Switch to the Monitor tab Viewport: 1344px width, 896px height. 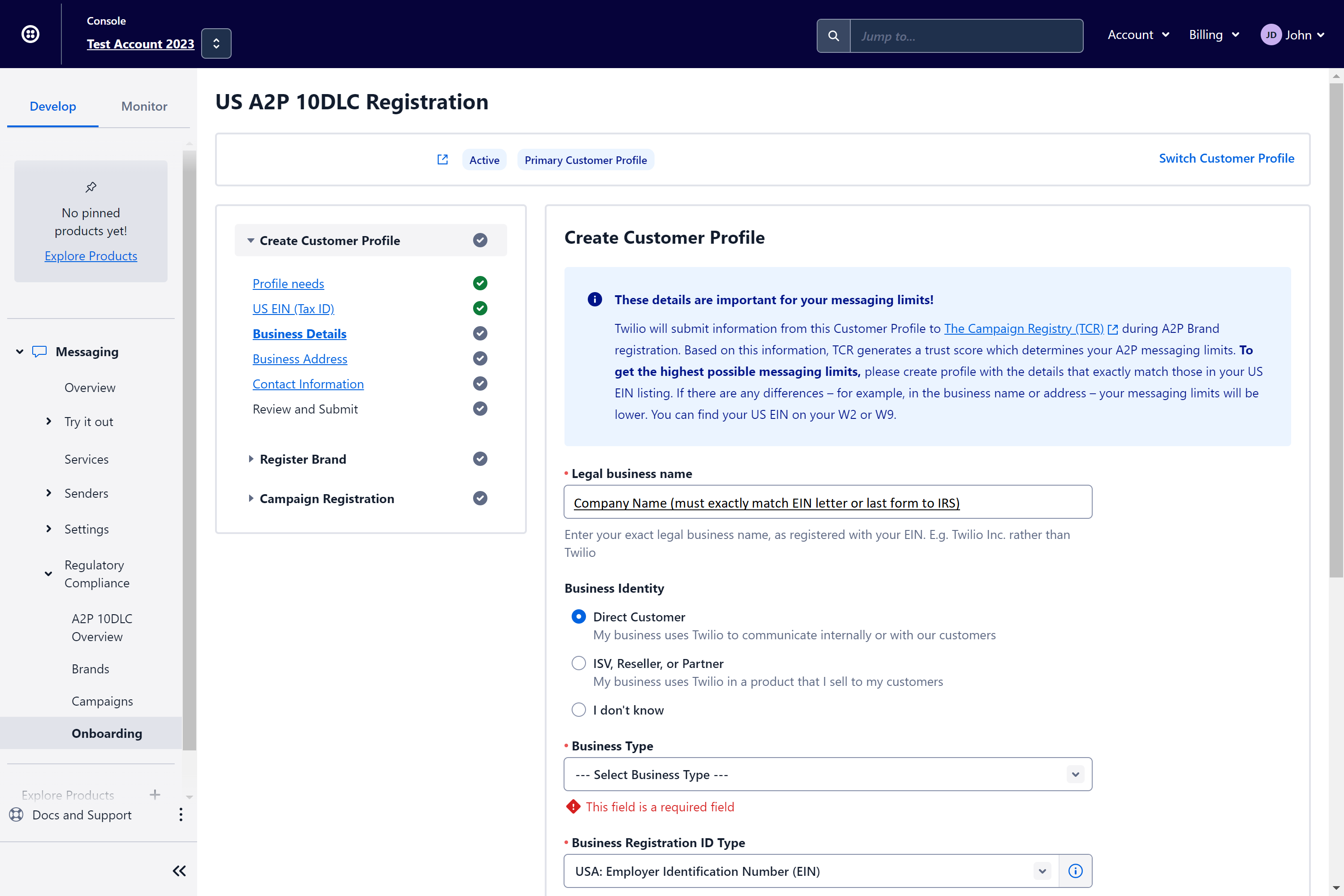pos(144,106)
